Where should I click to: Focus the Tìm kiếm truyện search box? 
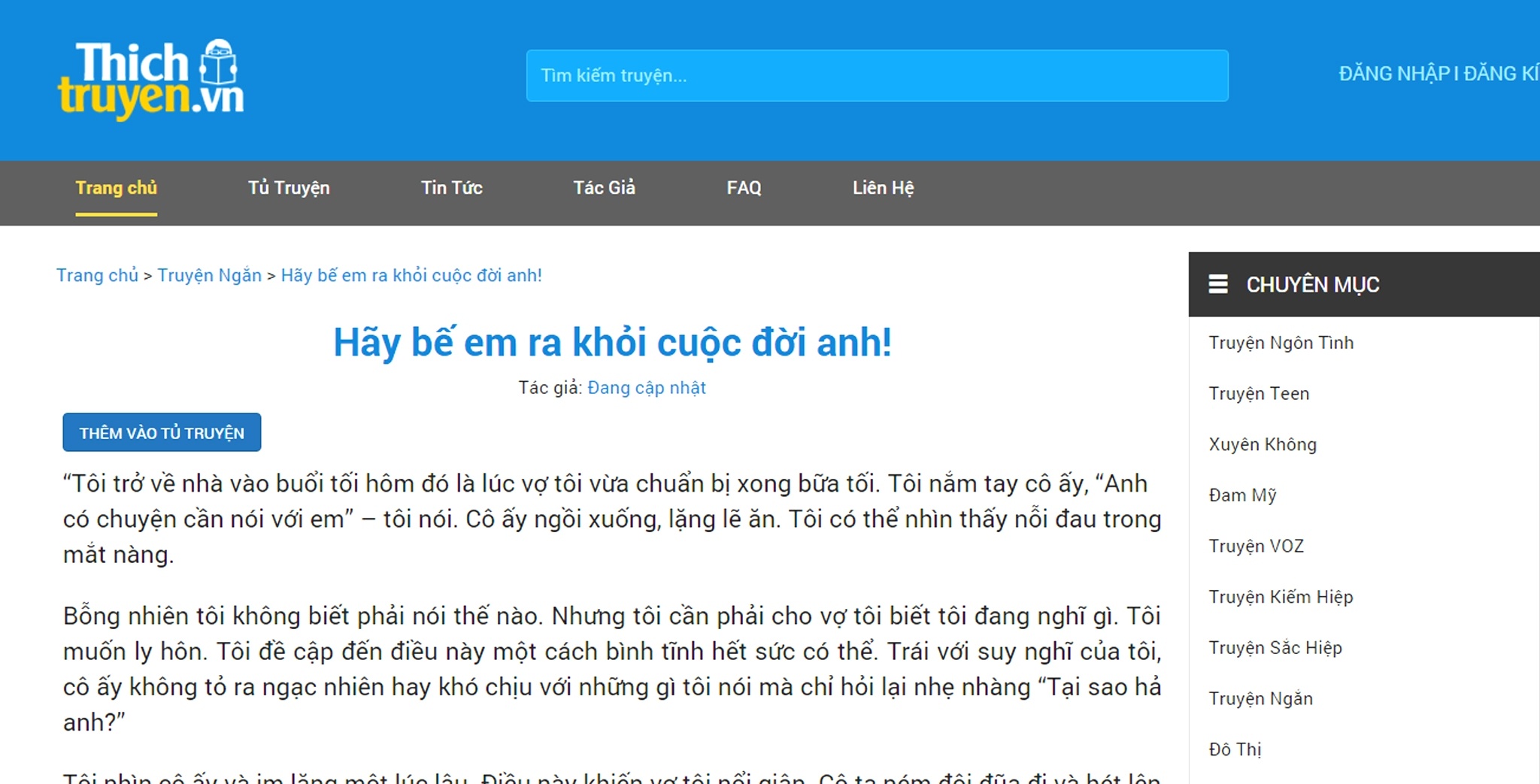[877, 76]
